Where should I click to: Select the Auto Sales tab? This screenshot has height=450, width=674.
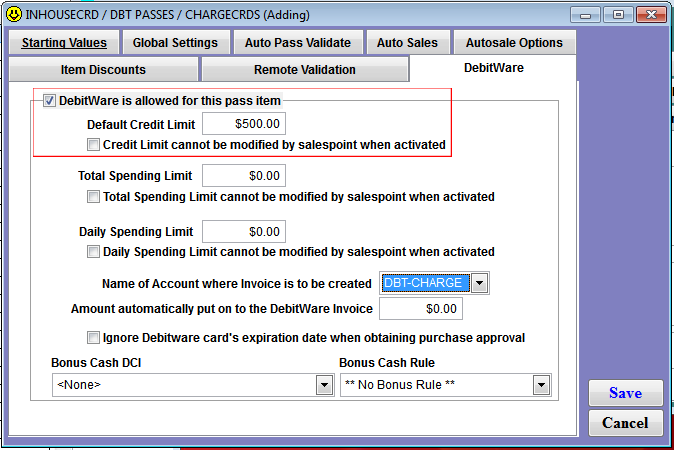pyautogui.click(x=407, y=43)
